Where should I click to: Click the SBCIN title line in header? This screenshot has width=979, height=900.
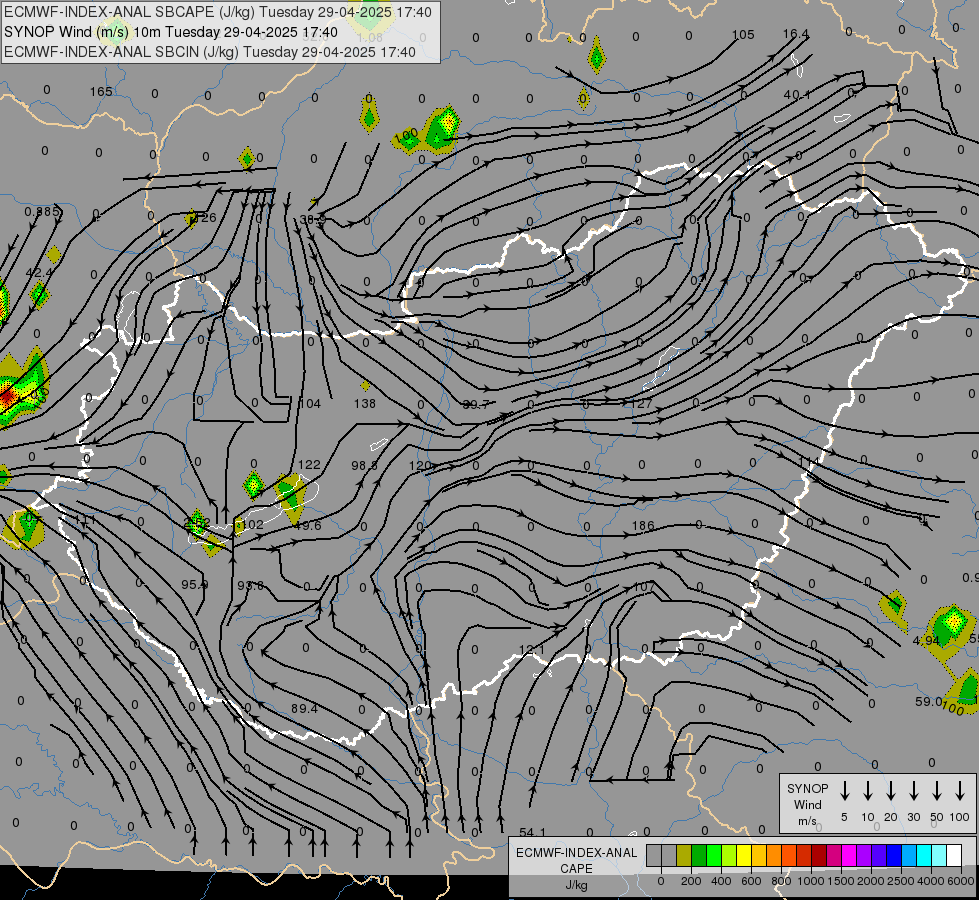pyautogui.click(x=210, y=52)
